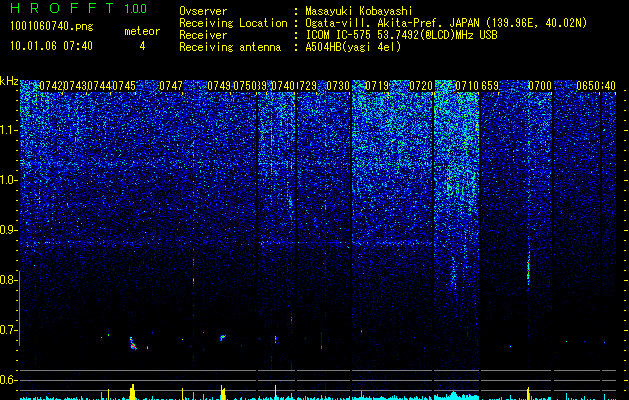The image size is (629, 400).
Task: Click the 0710 time marker
Action: click(x=467, y=86)
